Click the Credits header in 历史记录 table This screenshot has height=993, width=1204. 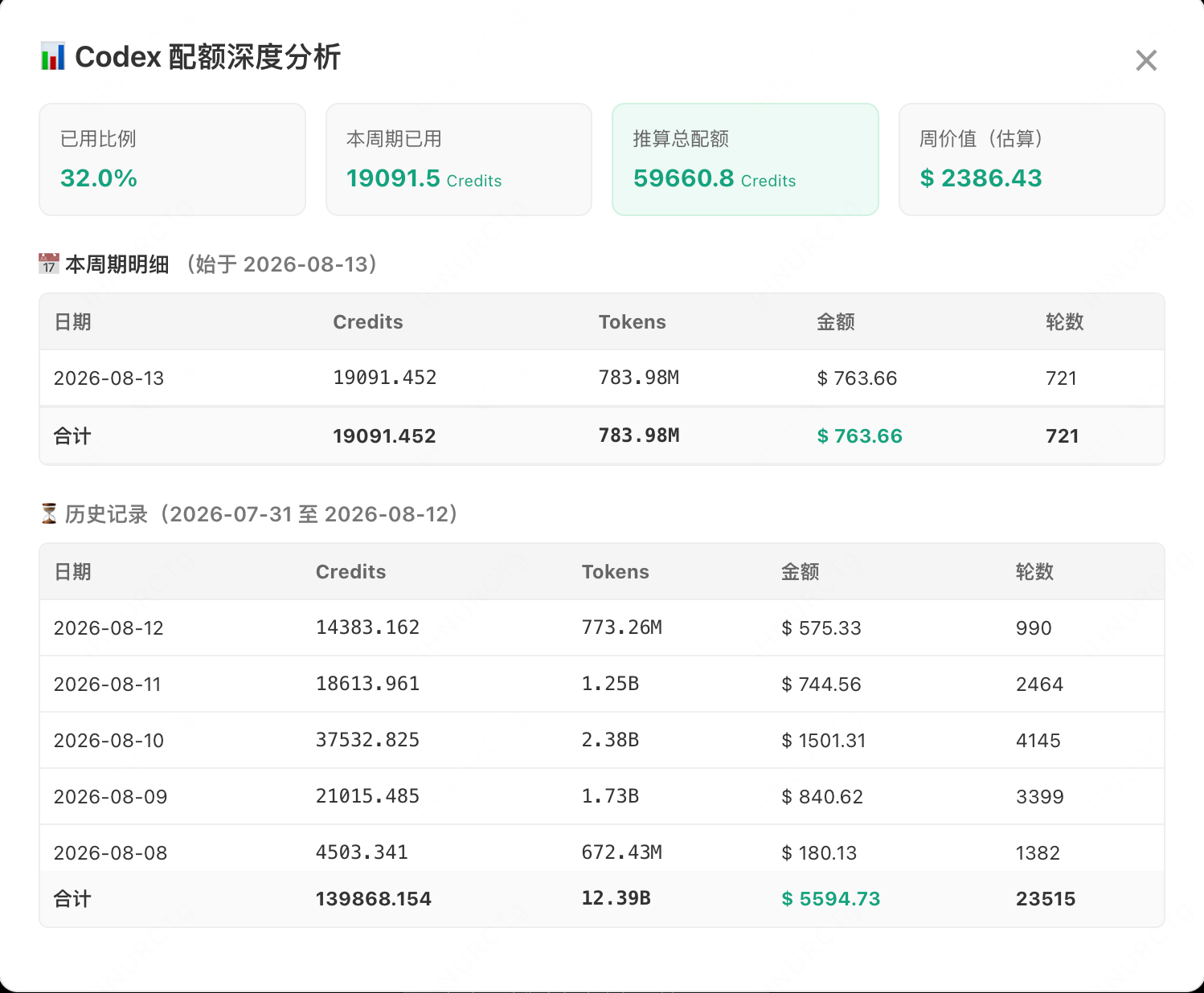[350, 572]
